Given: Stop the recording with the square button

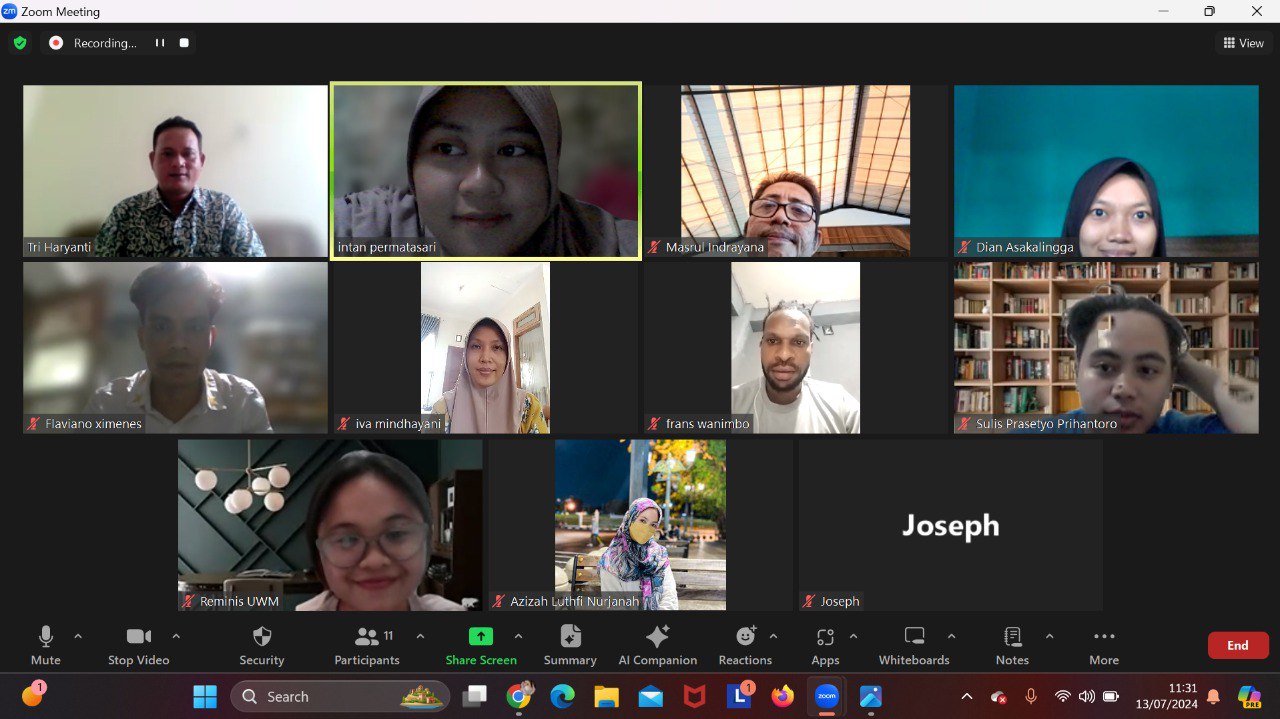Looking at the screenshot, I should point(184,43).
